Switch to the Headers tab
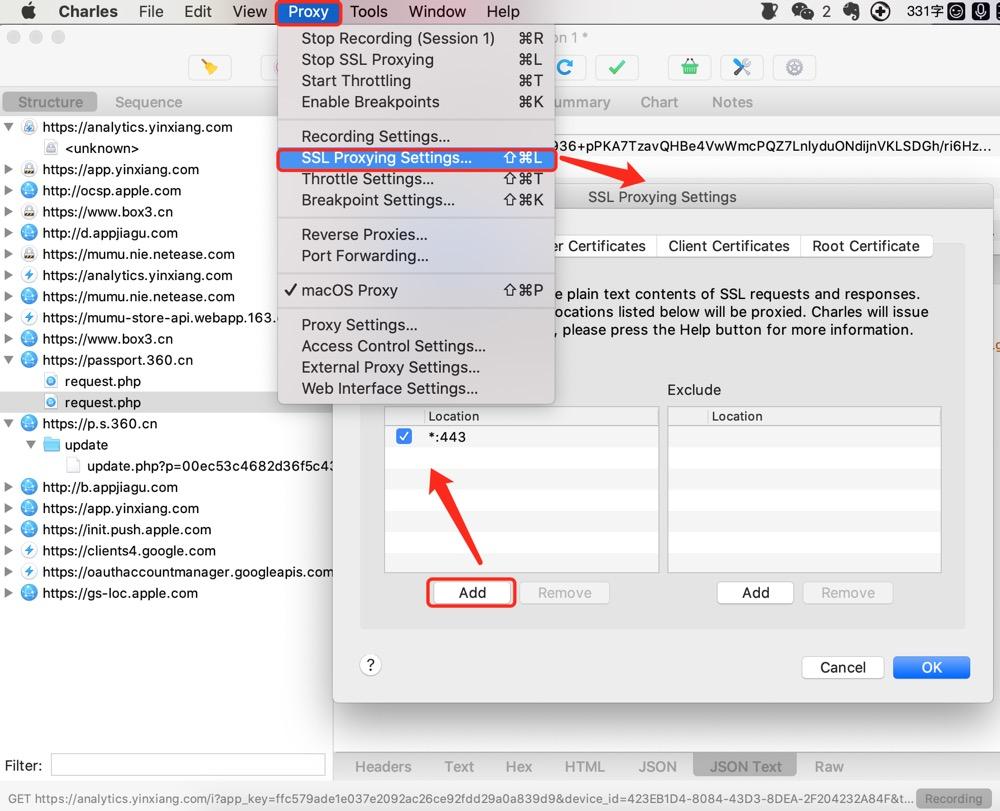The image size is (1000, 811). tap(383, 766)
